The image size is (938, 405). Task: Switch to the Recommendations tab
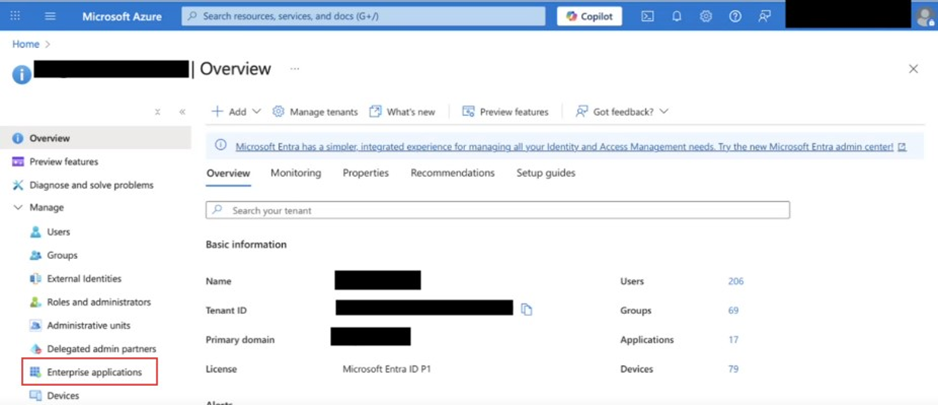pyautogui.click(x=452, y=173)
